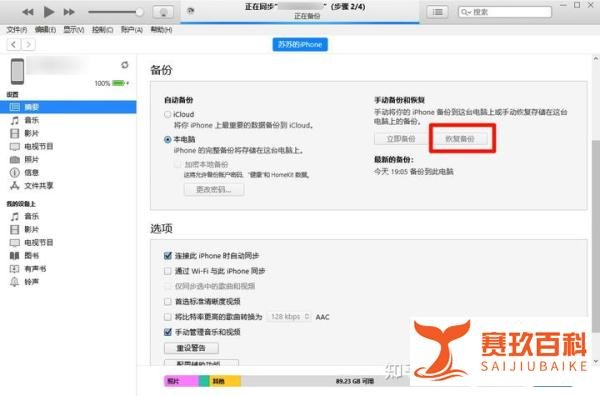Click the blue iPhone device button

(300, 44)
